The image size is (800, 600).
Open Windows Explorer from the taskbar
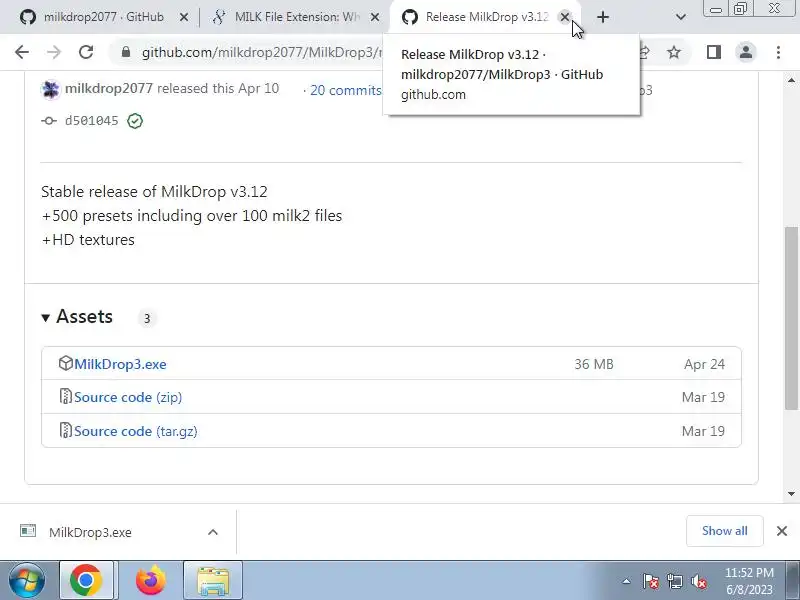click(213, 581)
